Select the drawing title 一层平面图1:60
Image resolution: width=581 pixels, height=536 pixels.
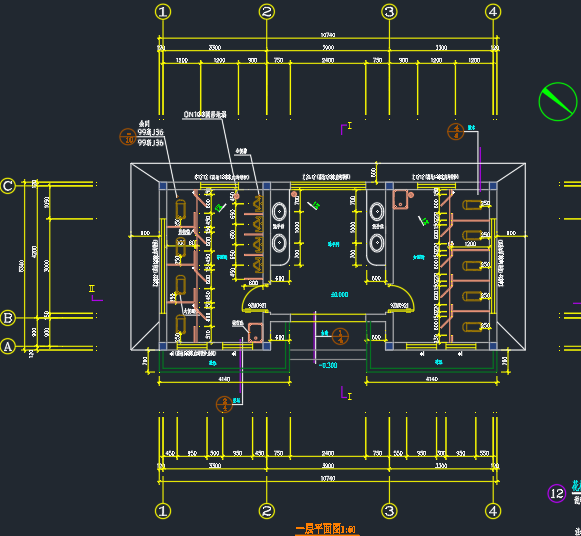pos(326,529)
